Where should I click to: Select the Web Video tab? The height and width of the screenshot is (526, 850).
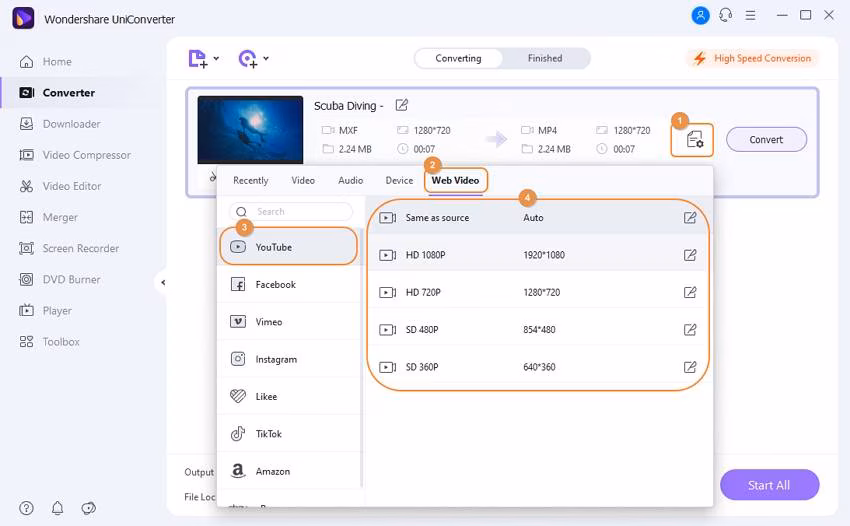tap(455, 181)
